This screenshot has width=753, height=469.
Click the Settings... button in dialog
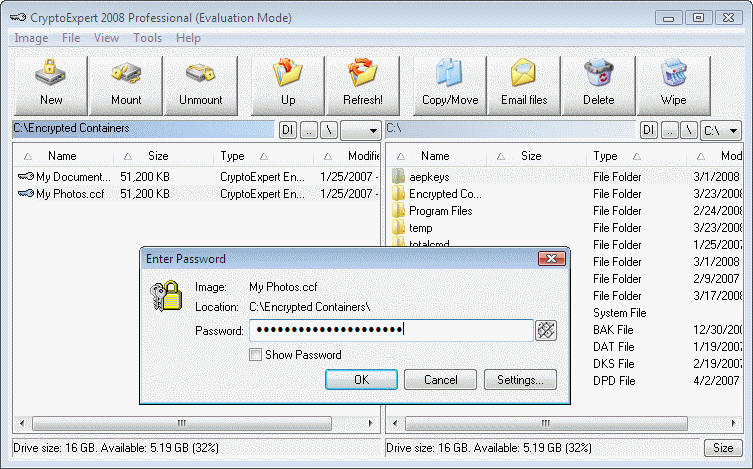click(519, 380)
